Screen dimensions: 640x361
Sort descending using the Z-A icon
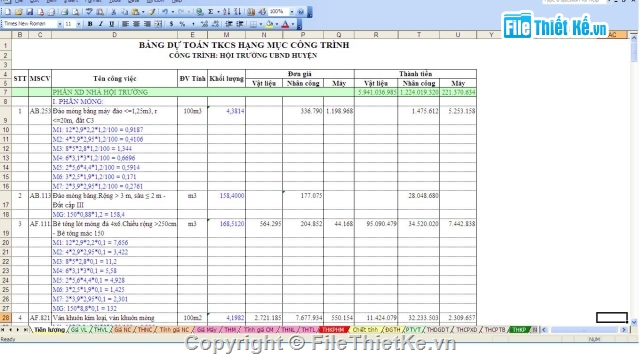[x=237, y=12]
